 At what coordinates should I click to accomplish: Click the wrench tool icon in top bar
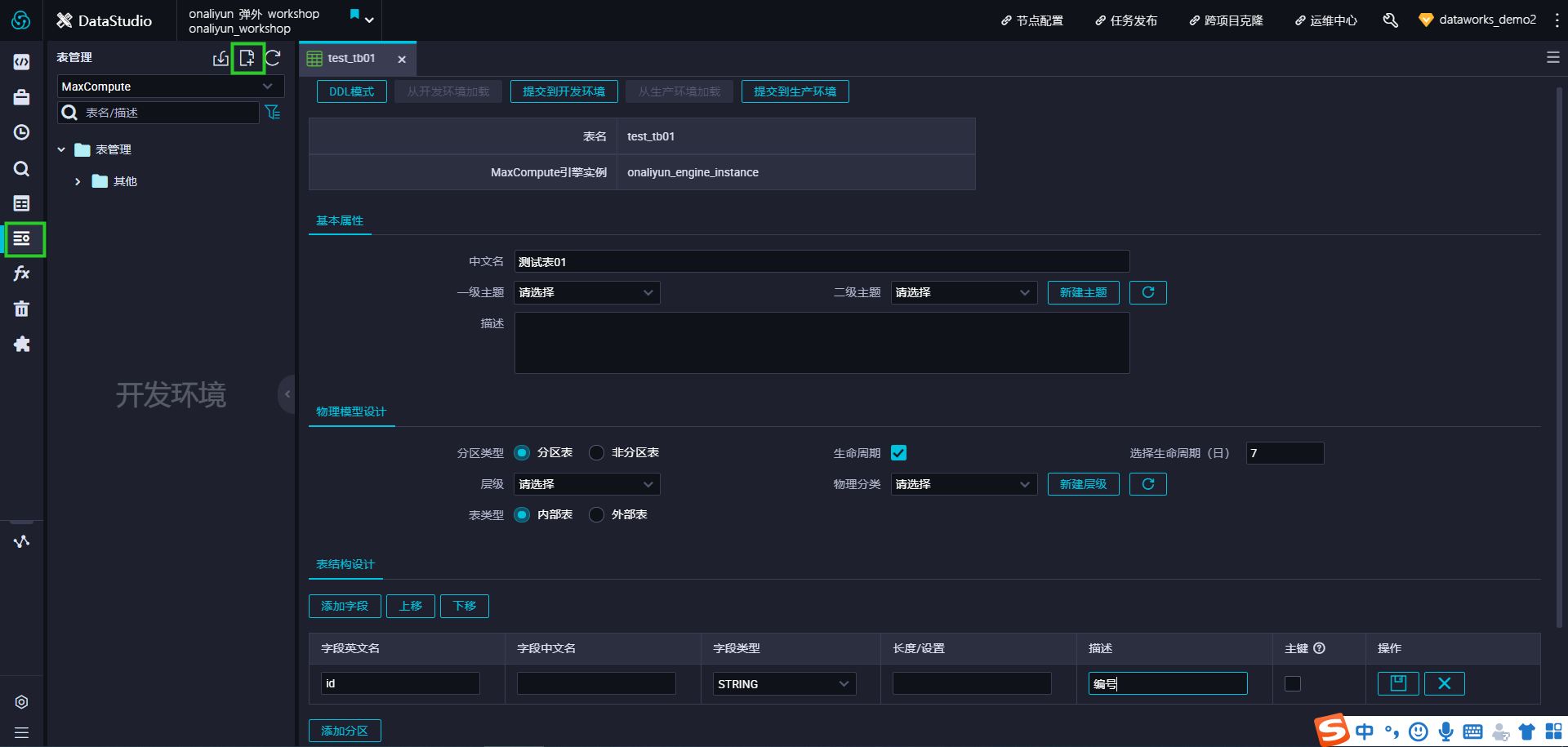click(x=1390, y=20)
